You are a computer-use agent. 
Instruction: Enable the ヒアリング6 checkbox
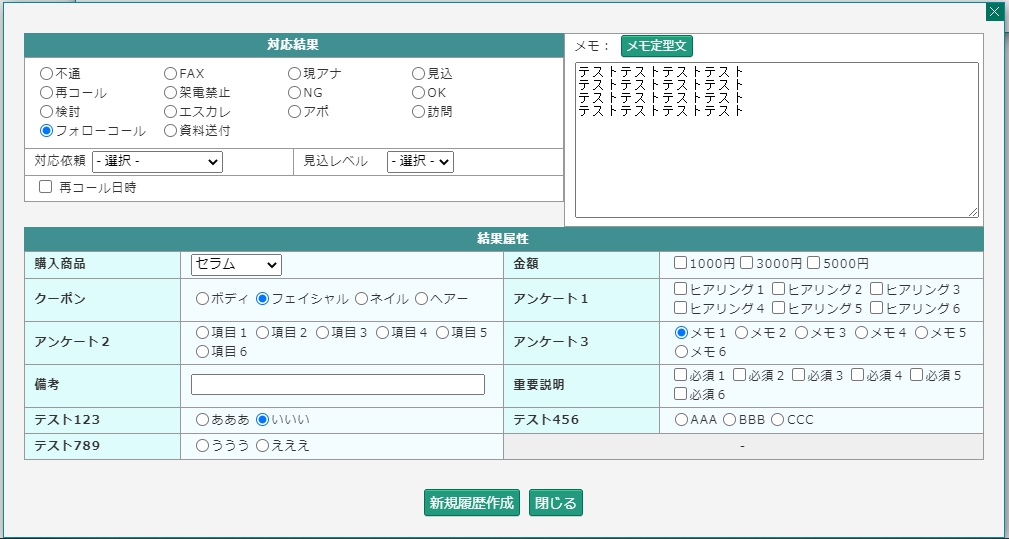coord(876,307)
